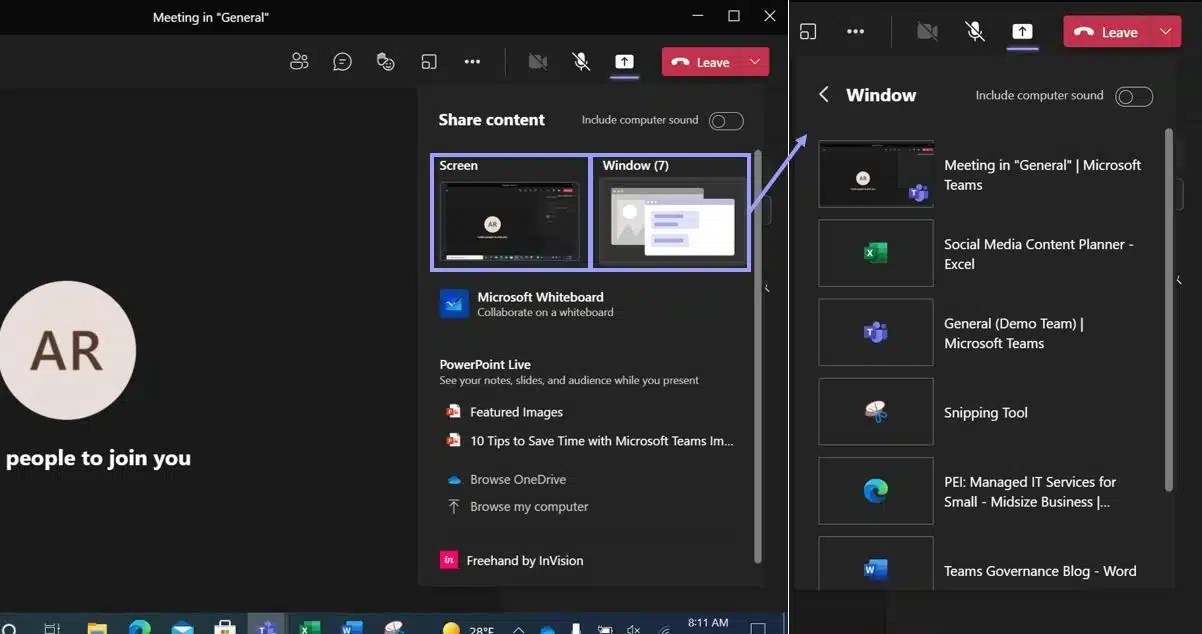
Task: Open the reactions icon in the meeting toolbar
Action: click(x=386, y=62)
